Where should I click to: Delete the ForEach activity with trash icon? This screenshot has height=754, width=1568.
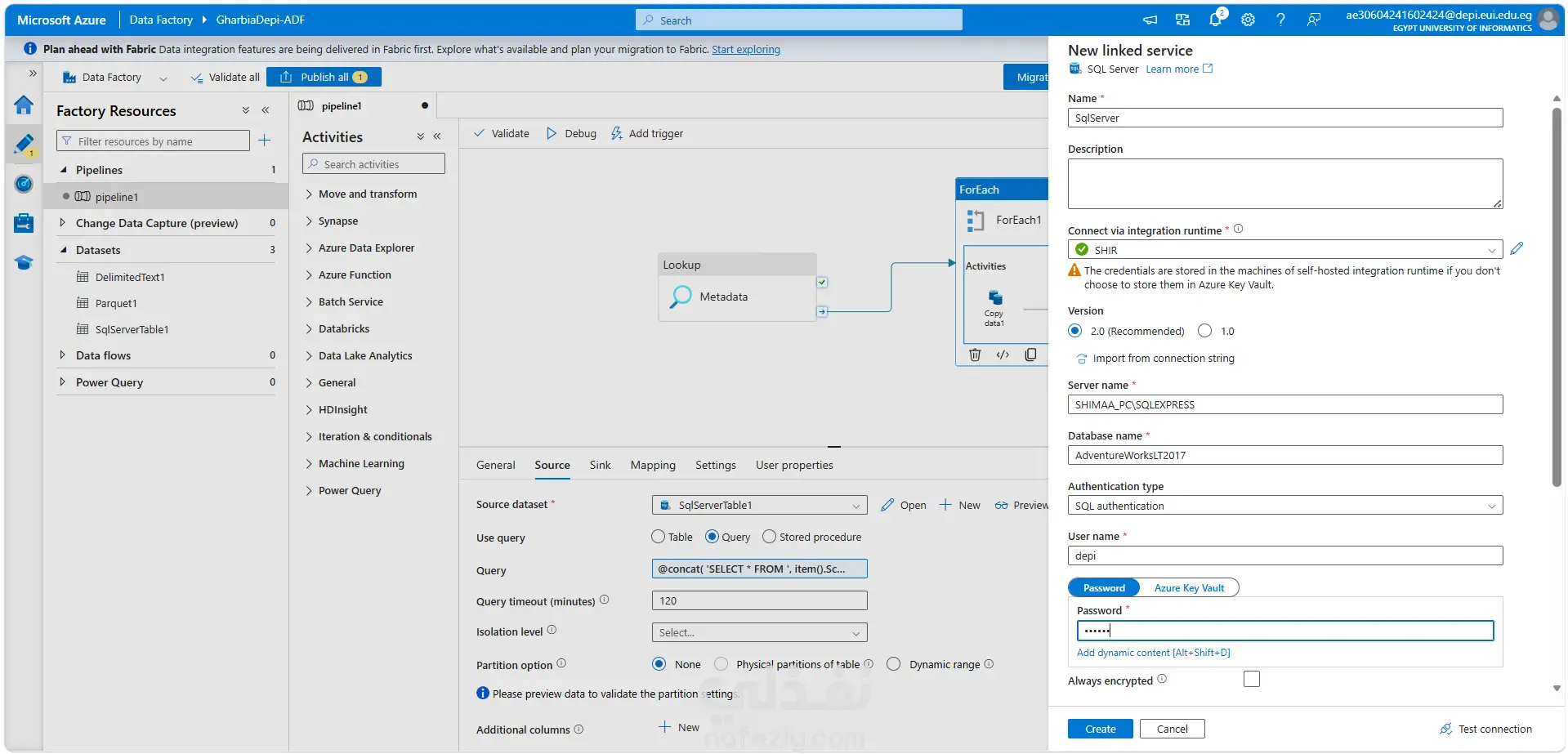(x=975, y=355)
